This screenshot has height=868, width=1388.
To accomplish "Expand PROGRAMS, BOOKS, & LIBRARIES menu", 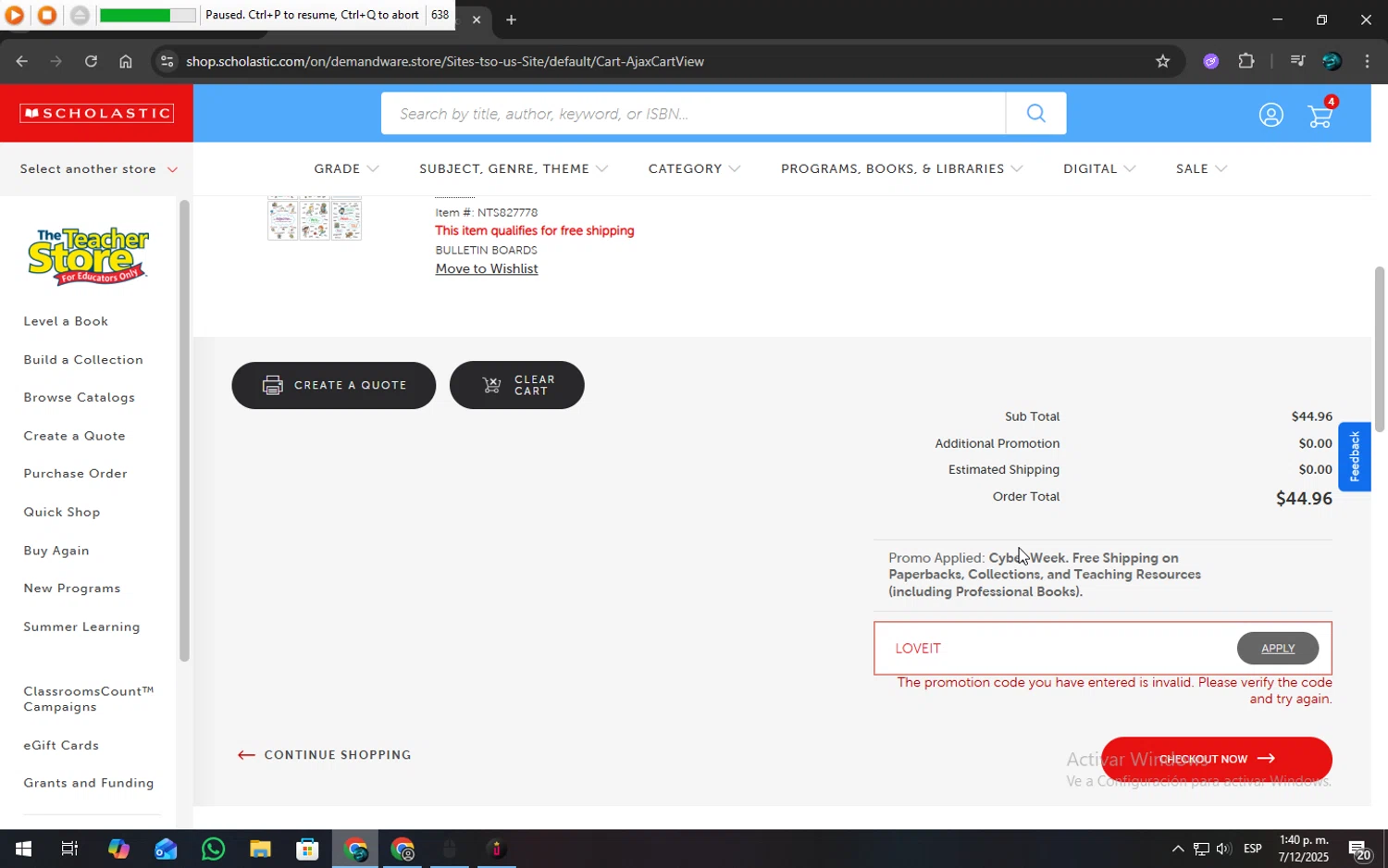I will click(x=901, y=168).
